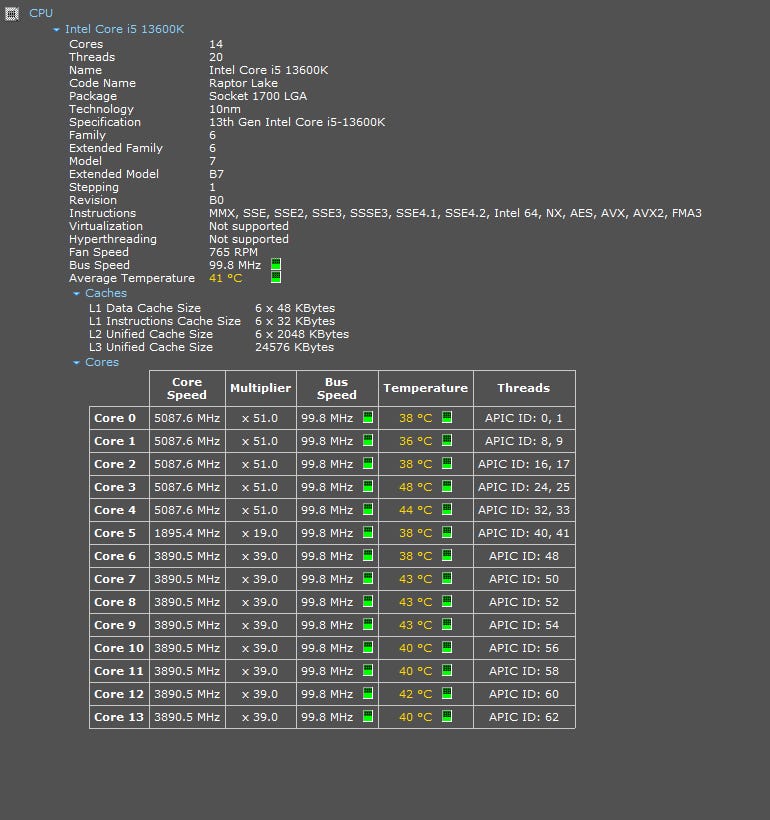
Task: Click the 13th Gen Intel Core i5-13600K specification
Action: click(297, 122)
